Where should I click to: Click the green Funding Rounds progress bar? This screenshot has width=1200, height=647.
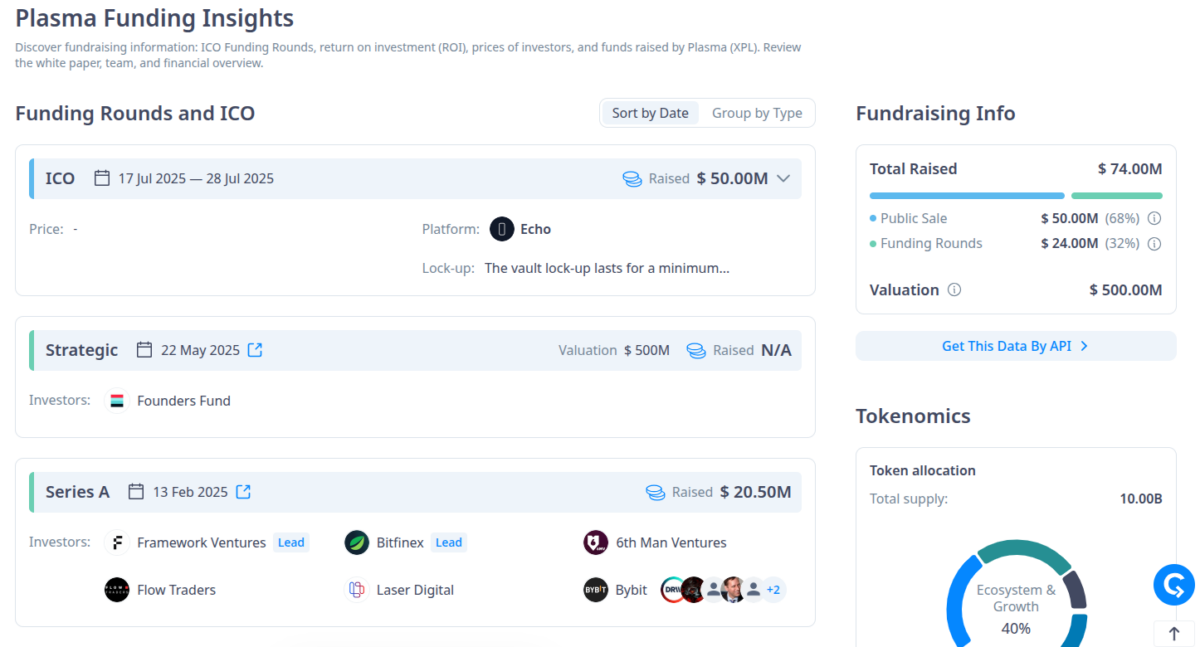1117,196
